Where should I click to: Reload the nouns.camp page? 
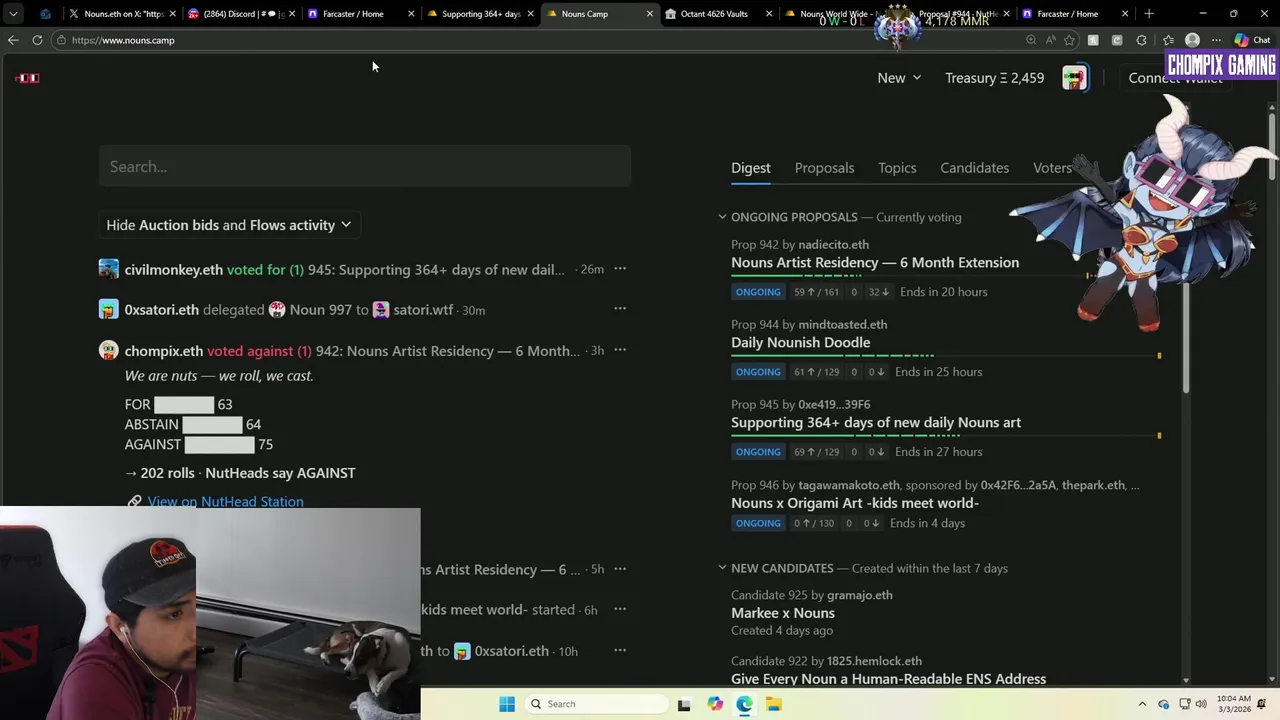point(37,40)
